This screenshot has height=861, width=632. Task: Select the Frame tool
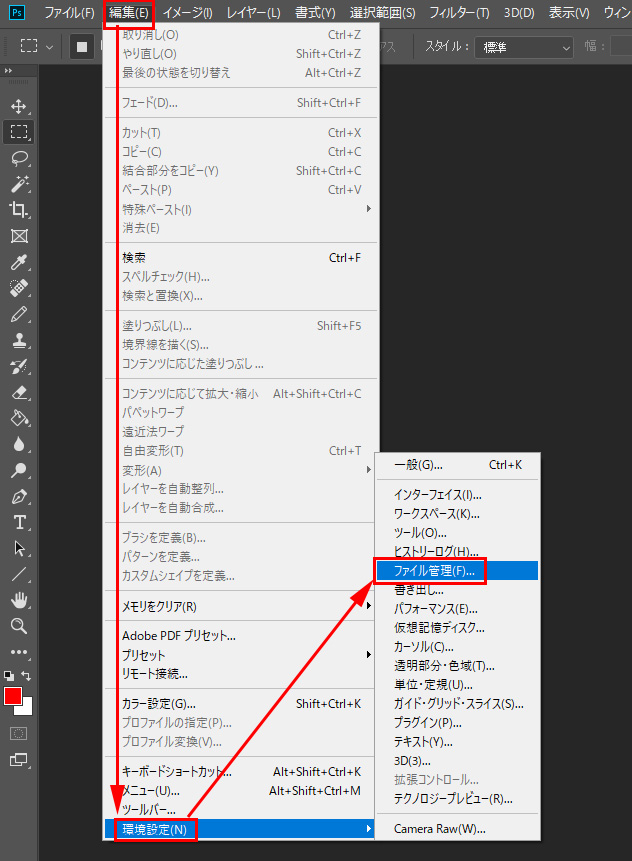pyautogui.click(x=19, y=236)
